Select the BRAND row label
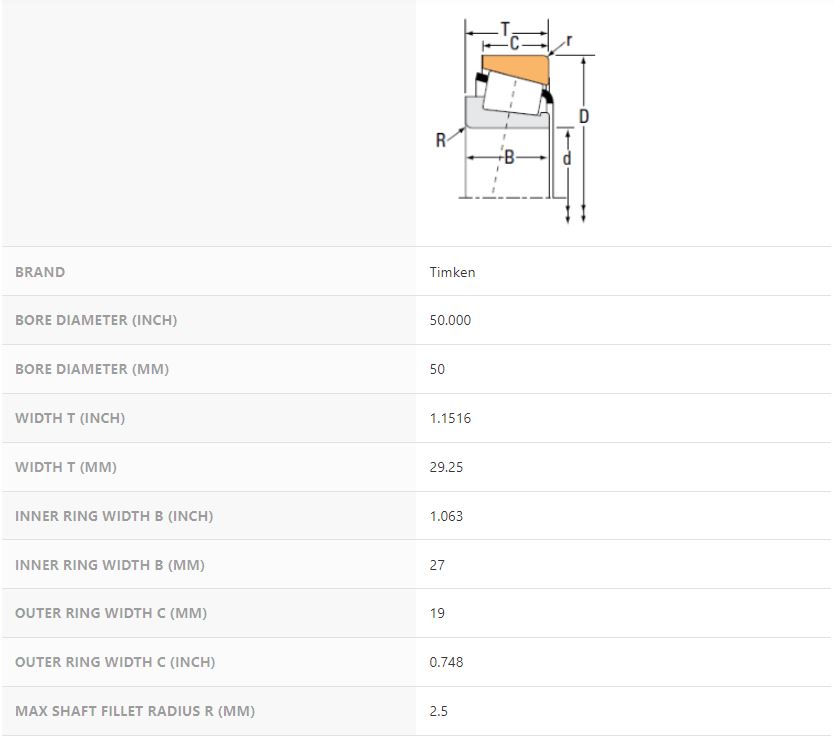 point(40,272)
